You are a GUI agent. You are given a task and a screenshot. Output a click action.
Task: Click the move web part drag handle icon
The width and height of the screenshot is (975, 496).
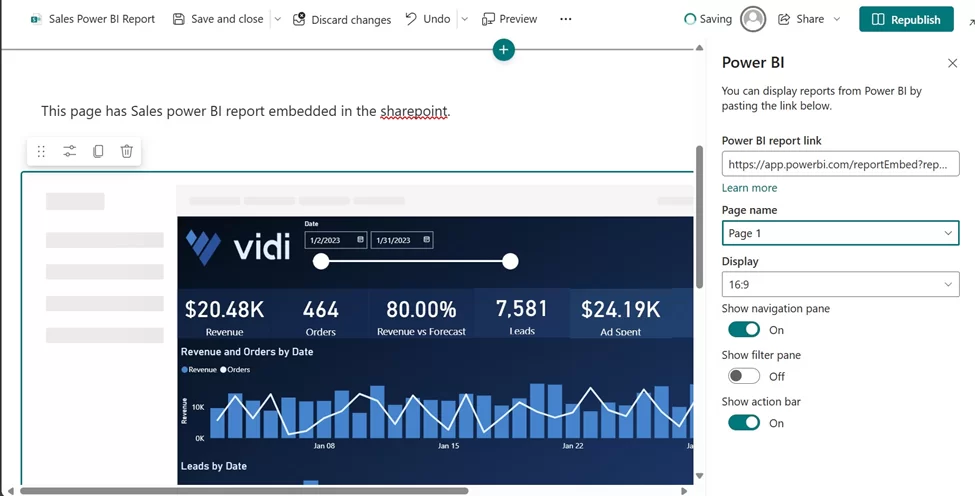coord(41,151)
